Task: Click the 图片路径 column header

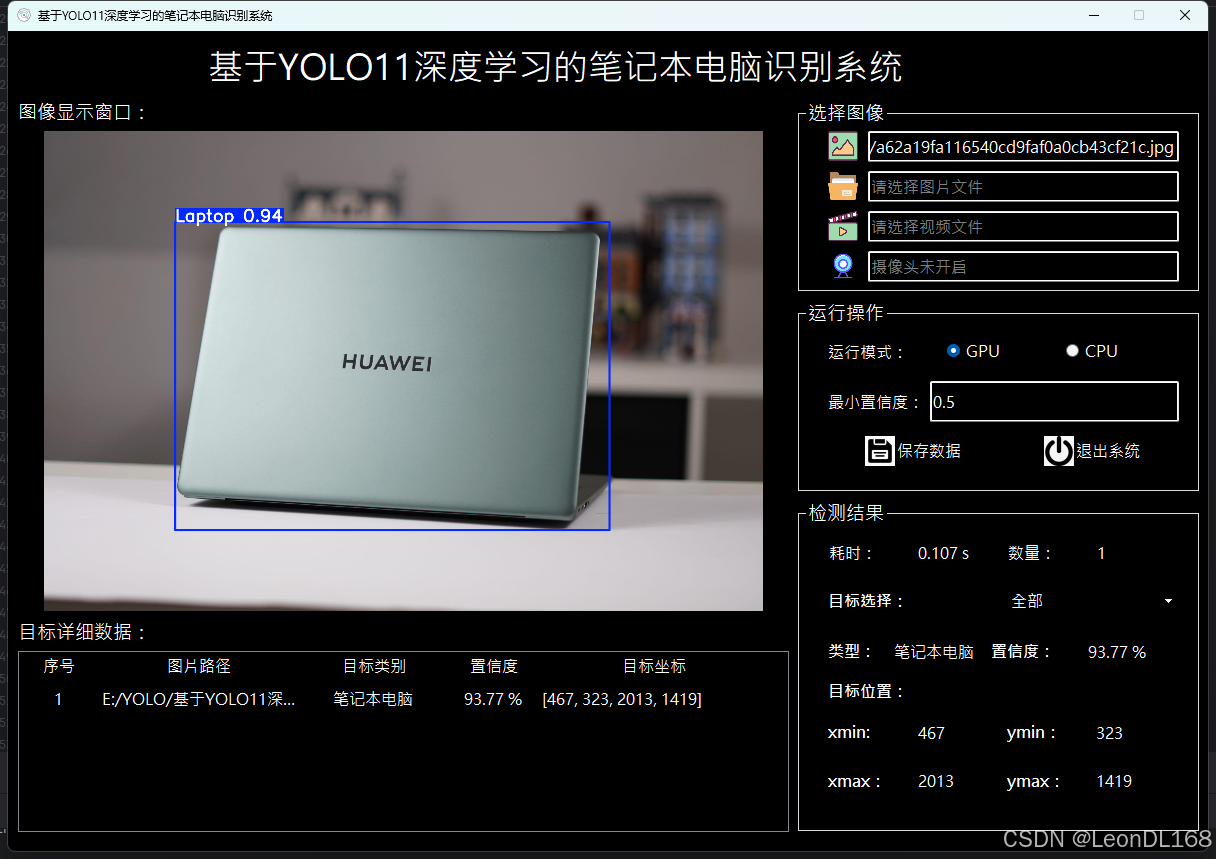Action: click(x=199, y=666)
